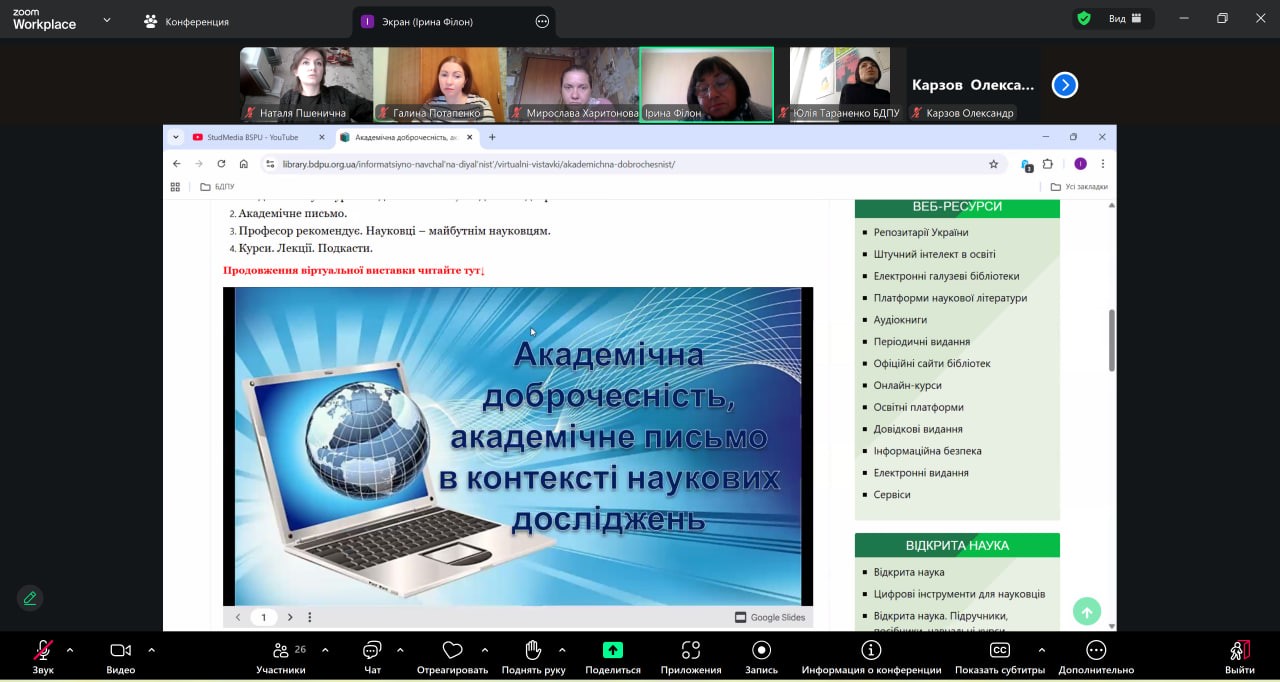Open the Чат chat panel
This screenshot has width=1280, height=682.
click(x=372, y=651)
